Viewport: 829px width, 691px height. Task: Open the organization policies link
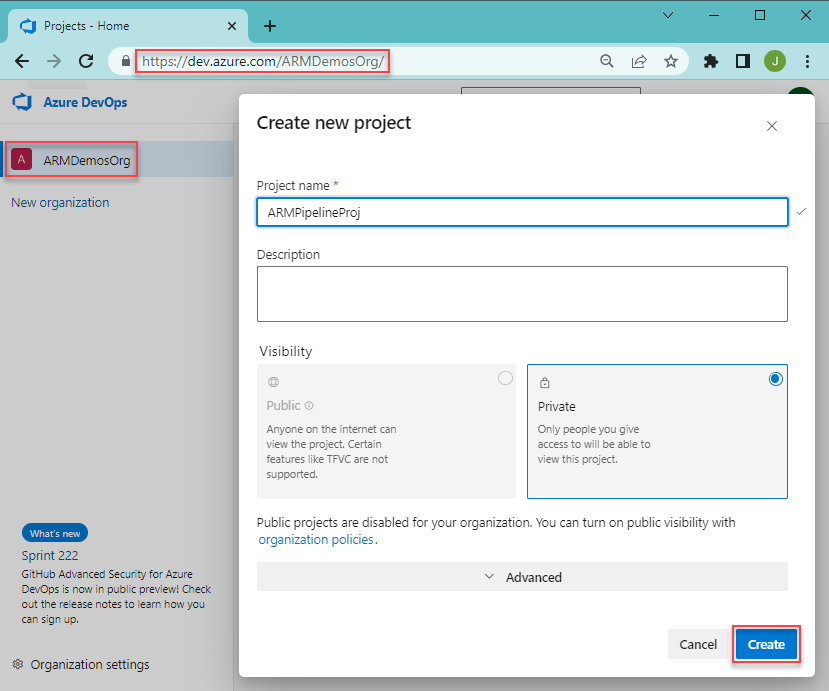click(315, 539)
